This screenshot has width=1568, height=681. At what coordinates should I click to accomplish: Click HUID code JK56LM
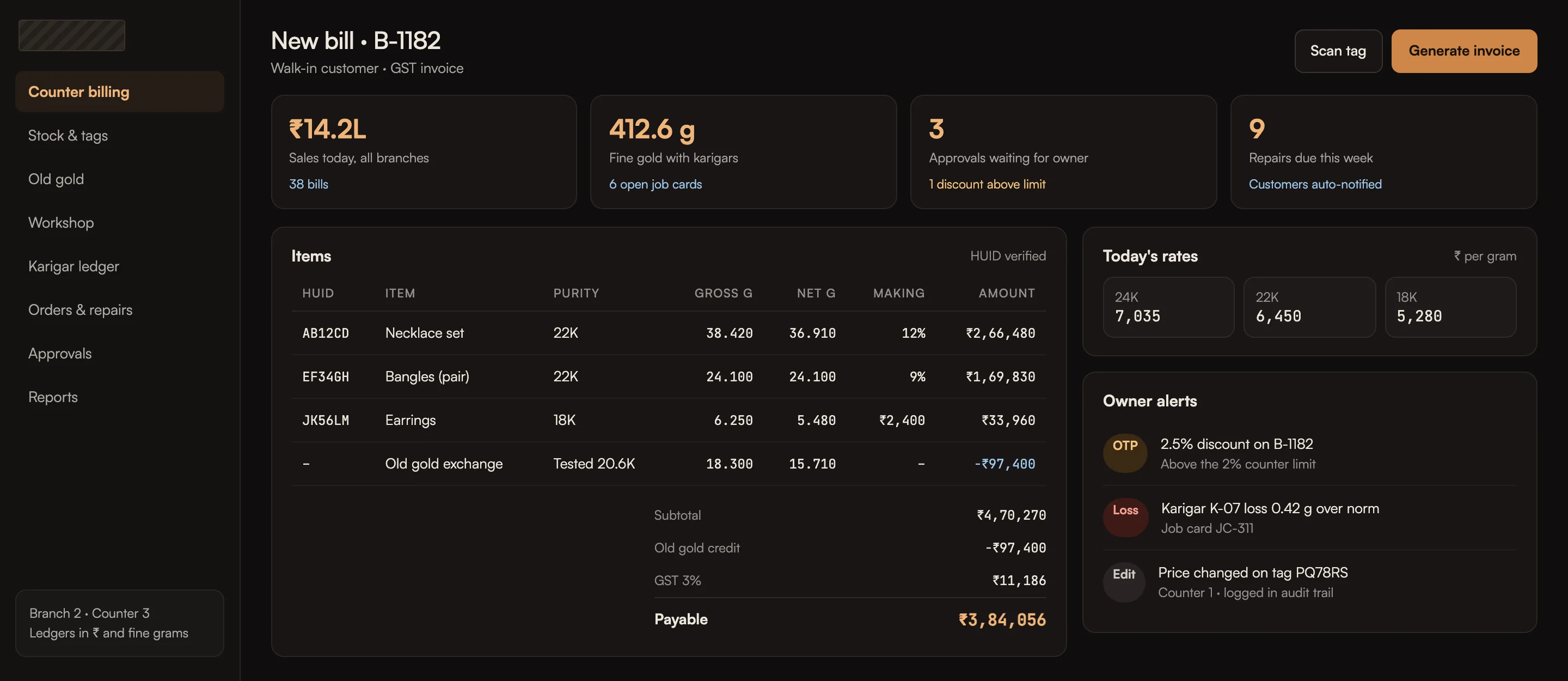326,420
